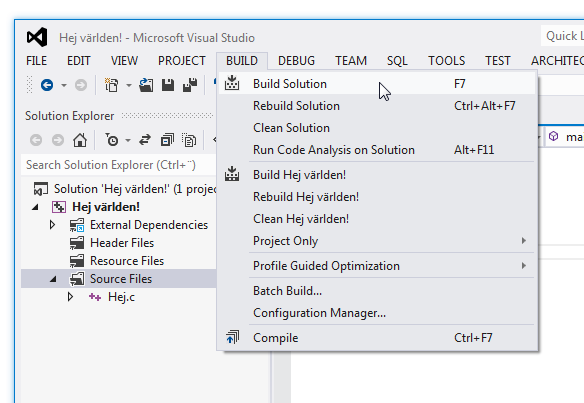The height and width of the screenshot is (403, 584).
Task: Run Code Analysis on Solution
Action: tap(376, 150)
